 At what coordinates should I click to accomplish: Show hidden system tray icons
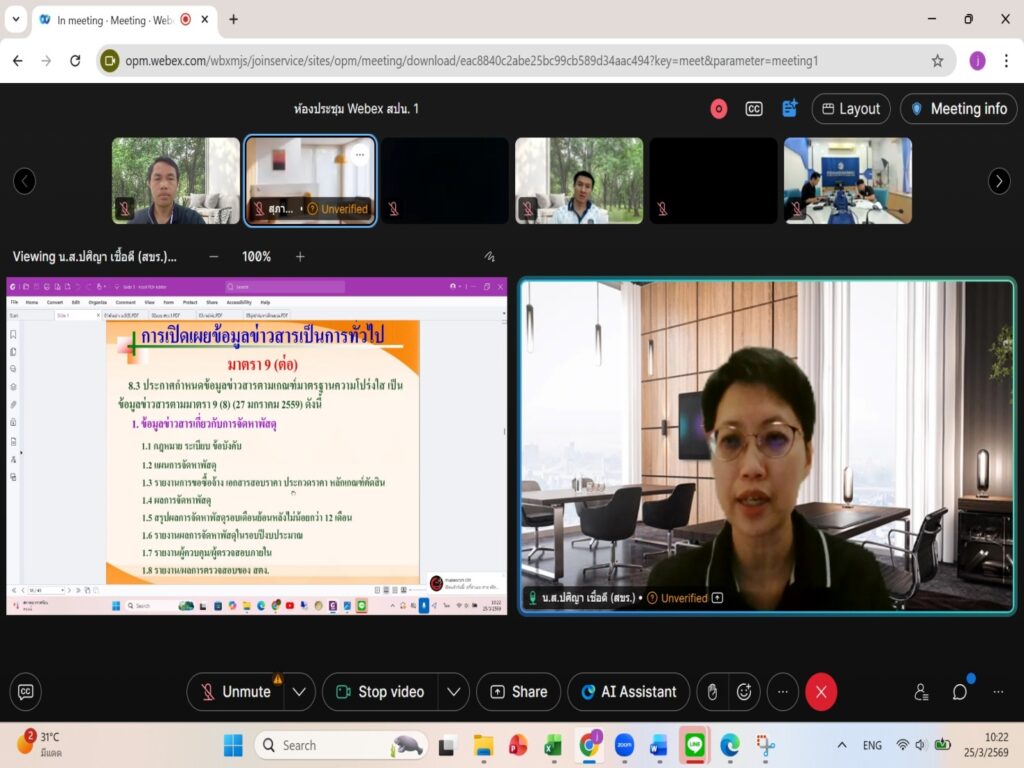[842, 745]
